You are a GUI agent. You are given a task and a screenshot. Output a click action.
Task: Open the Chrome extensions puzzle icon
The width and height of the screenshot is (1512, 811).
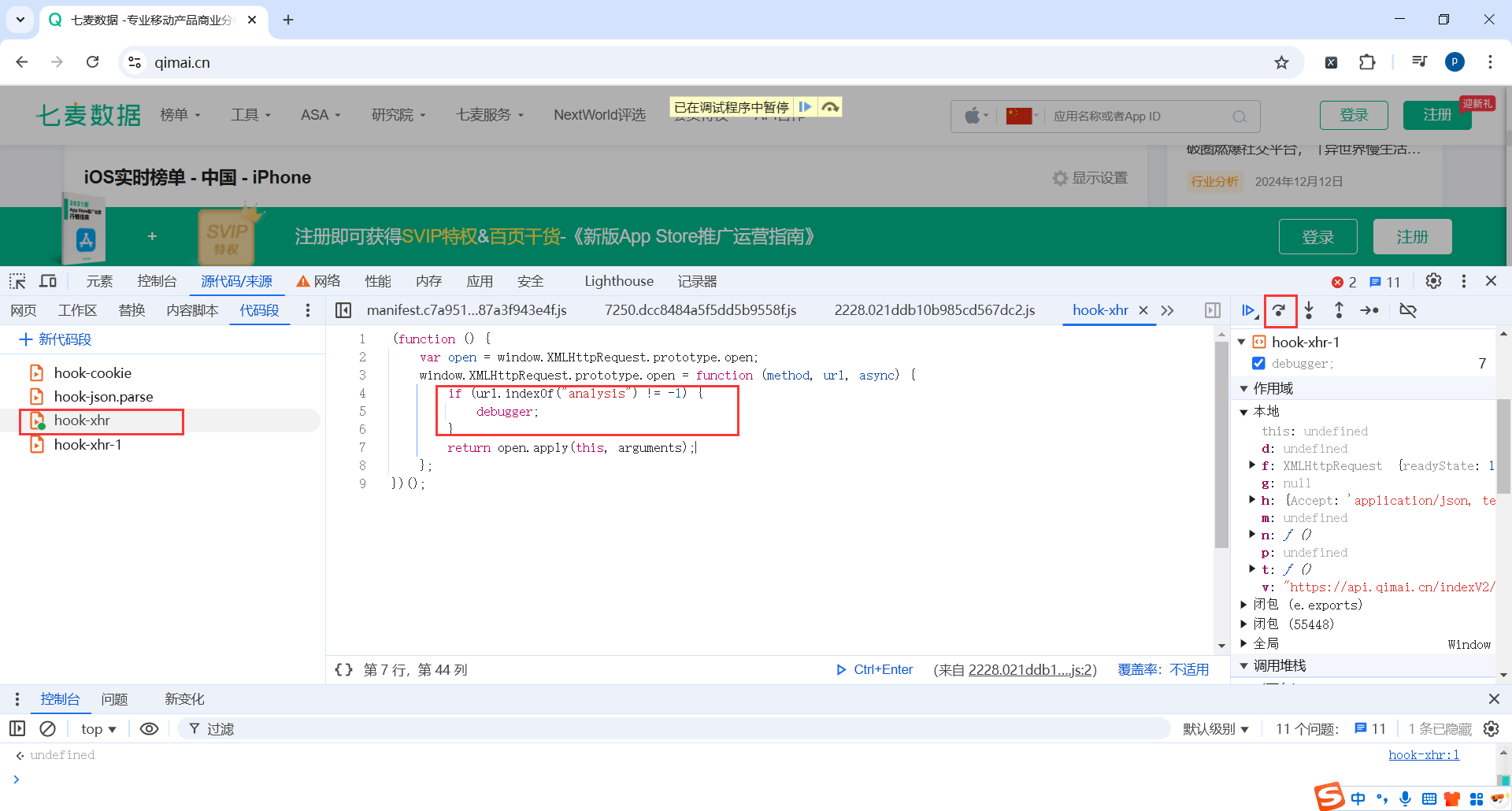1367,62
